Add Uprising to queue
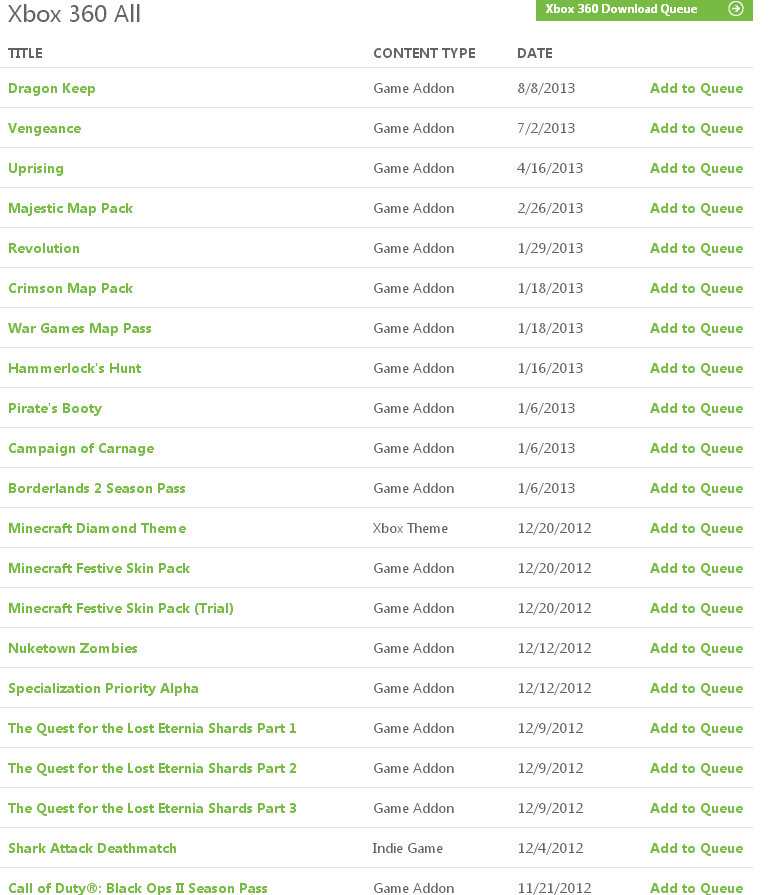 pyautogui.click(x=696, y=168)
